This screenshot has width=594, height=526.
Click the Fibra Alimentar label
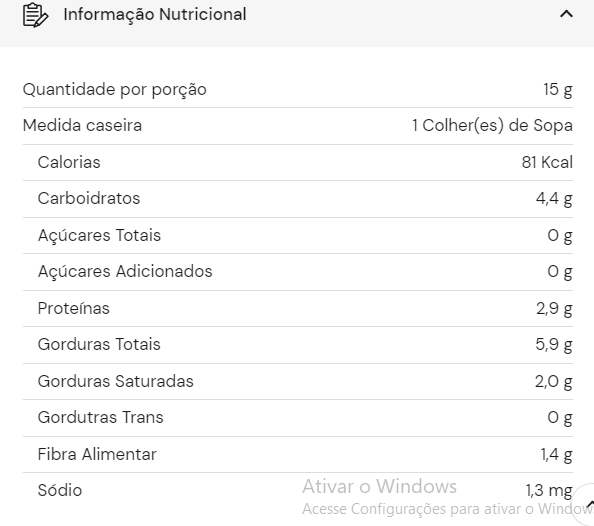click(97, 454)
